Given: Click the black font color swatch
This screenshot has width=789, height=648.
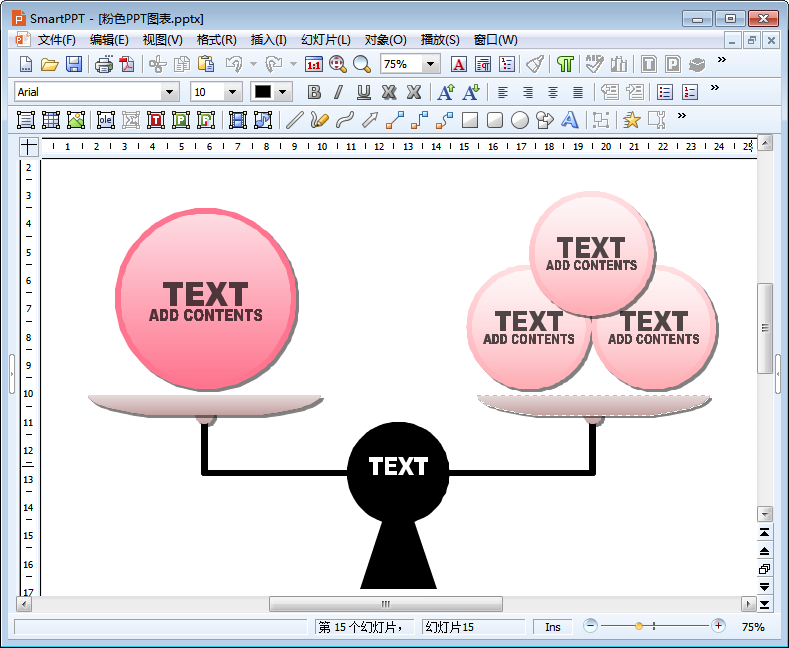Looking at the screenshot, I should (263, 92).
